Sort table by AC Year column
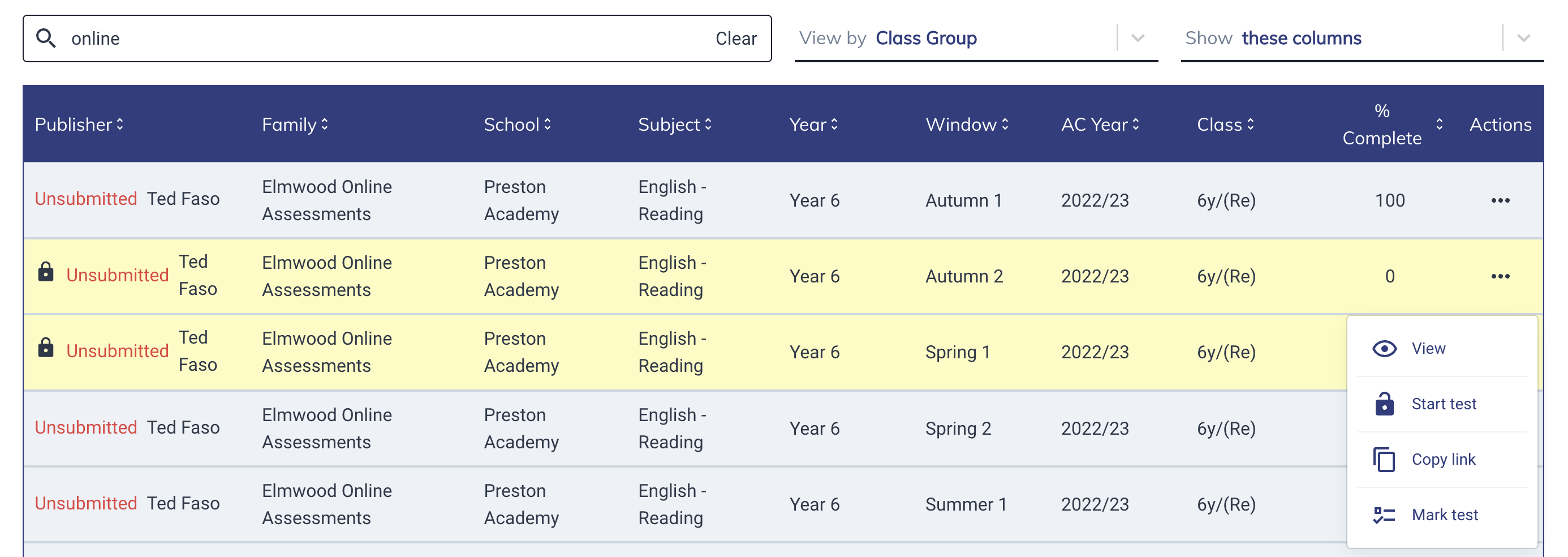This screenshot has width=1568, height=557. pyautogui.click(x=1135, y=125)
